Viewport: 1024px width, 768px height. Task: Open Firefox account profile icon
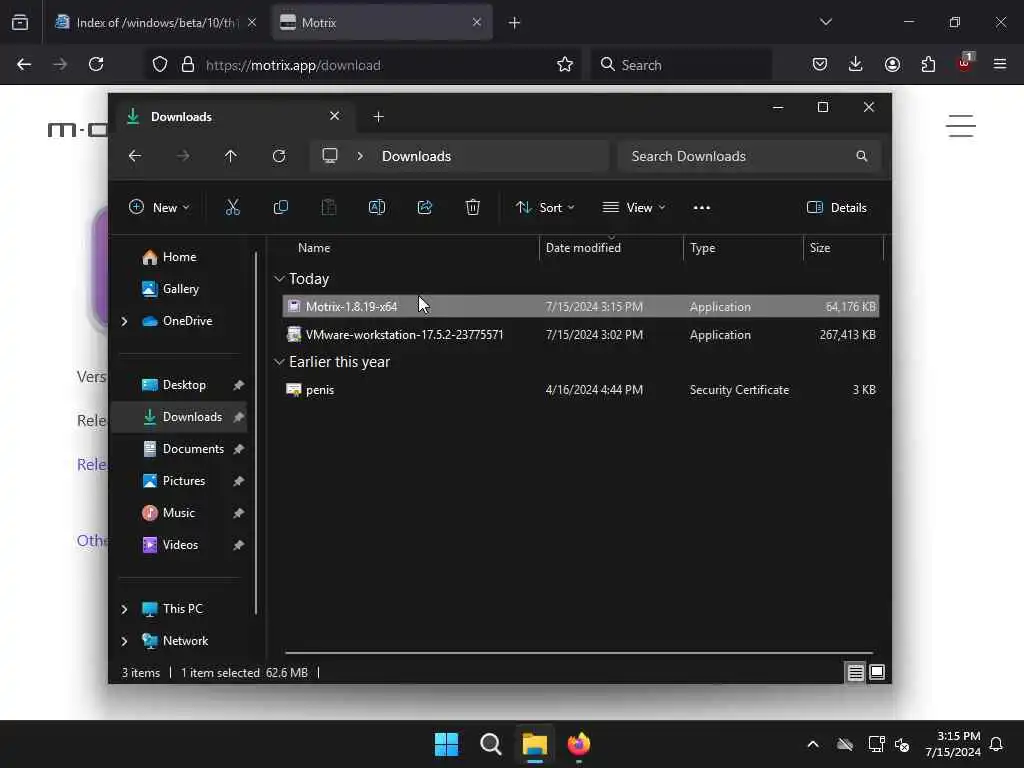892,64
